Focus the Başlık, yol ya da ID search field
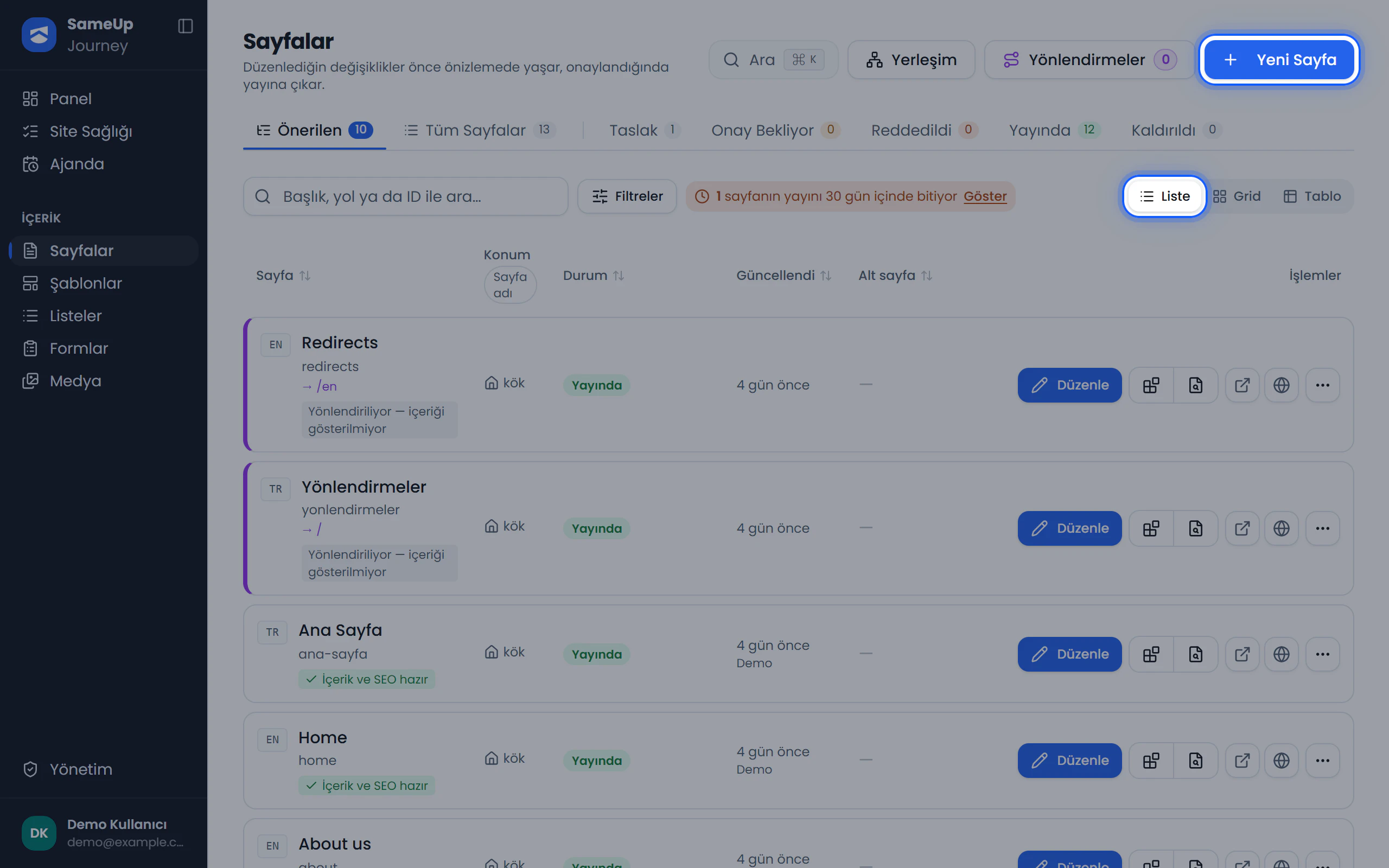The width and height of the screenshot is (1389, 868). (x=405, y=196)
